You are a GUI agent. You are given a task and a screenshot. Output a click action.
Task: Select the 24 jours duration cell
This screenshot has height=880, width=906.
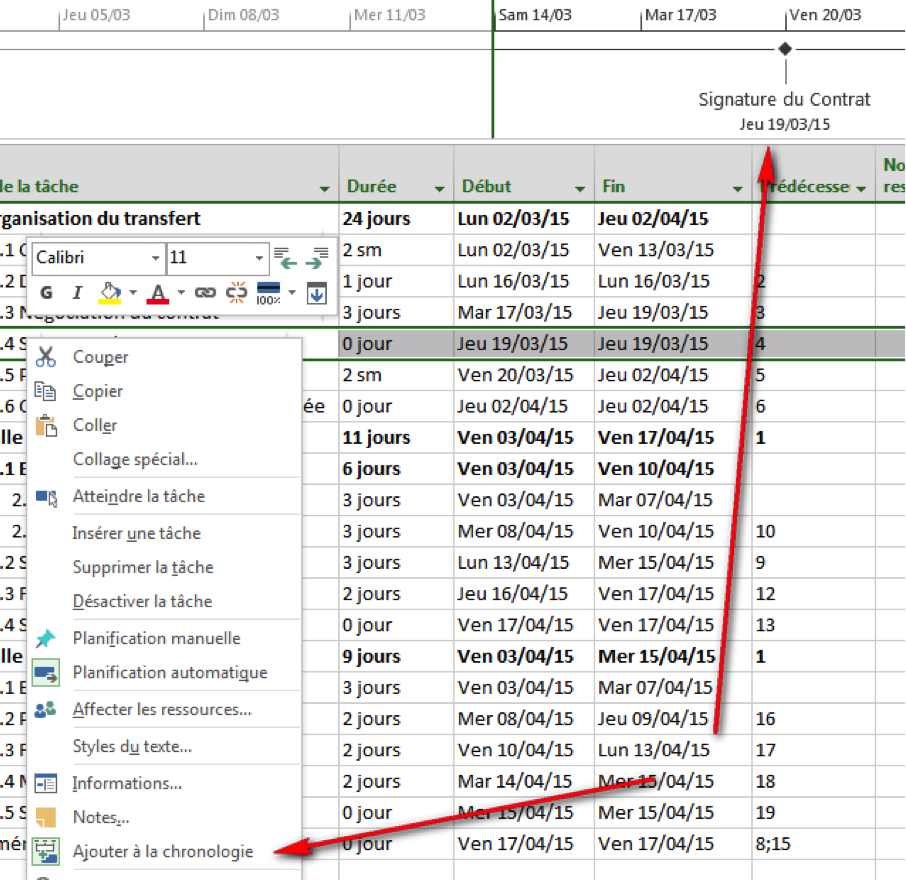click(x=396, y=218)
